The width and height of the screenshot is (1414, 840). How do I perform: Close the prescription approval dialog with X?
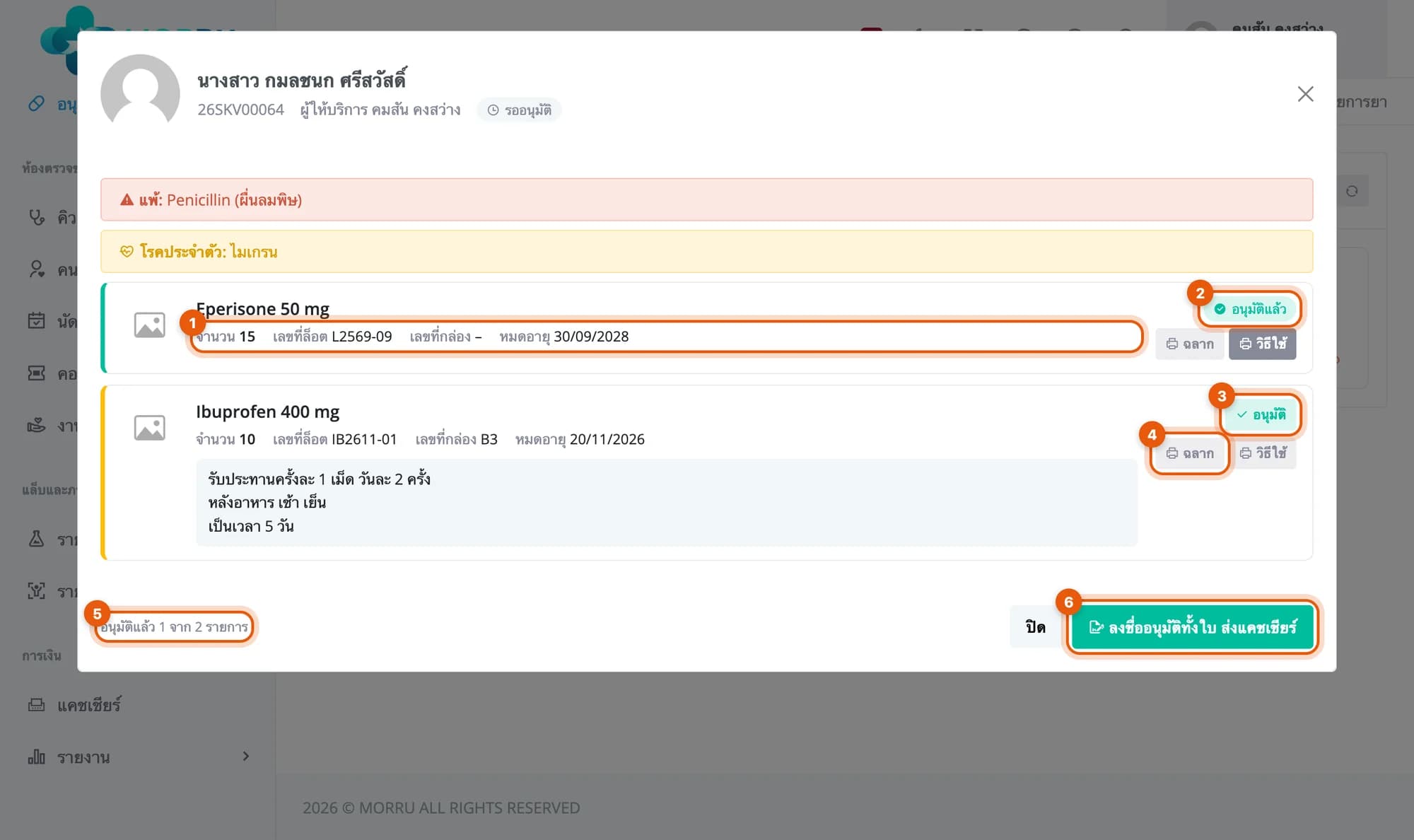tap(1305, 94)
